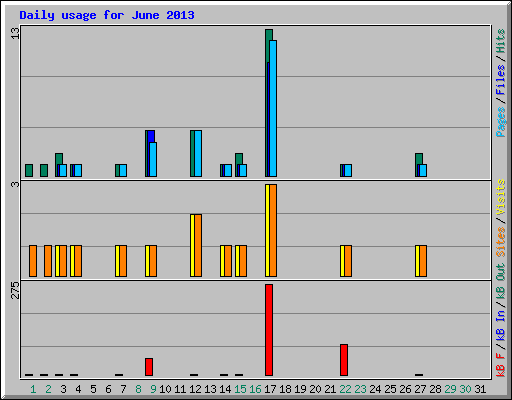Select the green Hits bar for day 2

click(44, 170)
